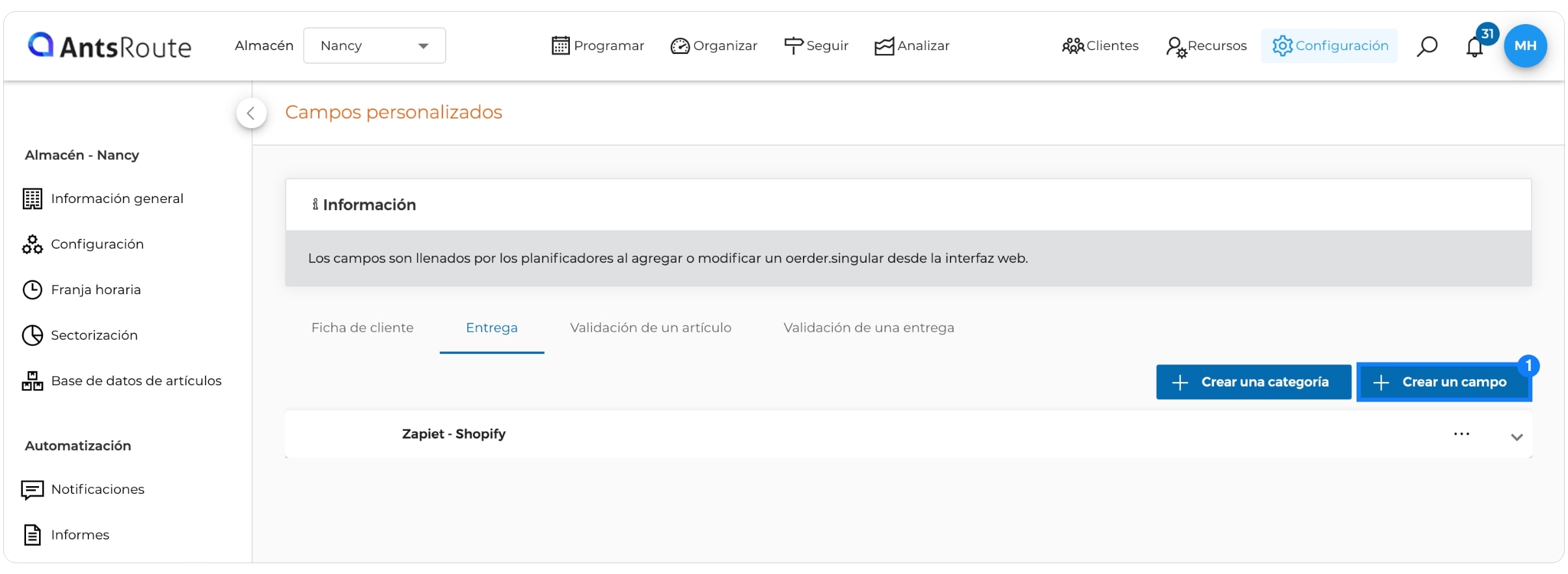Open the search magnifier icon
1568x574 pixels.
[1426, 46]
